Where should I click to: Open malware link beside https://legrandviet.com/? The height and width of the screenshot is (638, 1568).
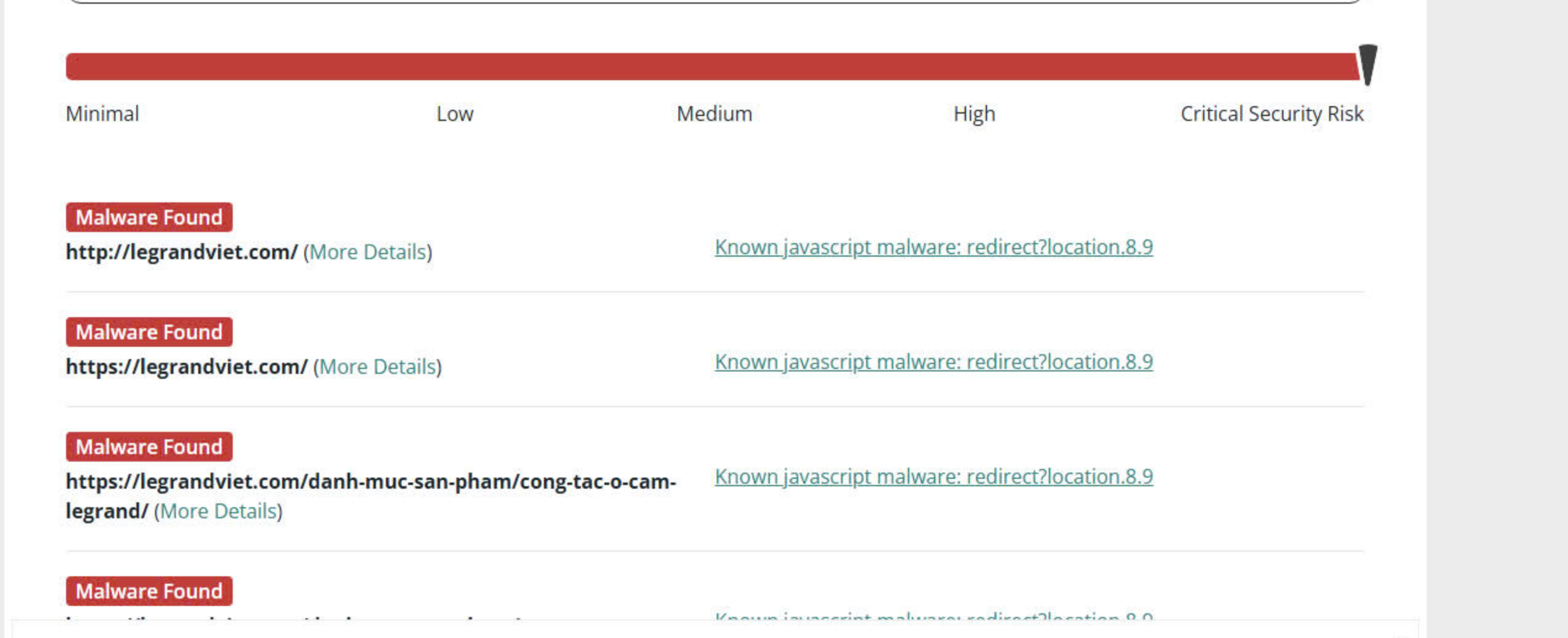pyautogui.click(x=933, y=362)
